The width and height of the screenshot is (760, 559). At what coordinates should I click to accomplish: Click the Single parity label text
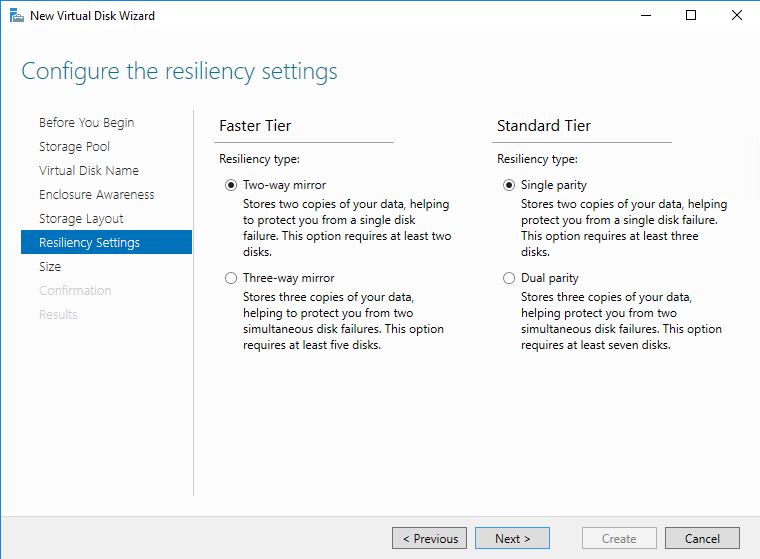(x=554, y=185)
